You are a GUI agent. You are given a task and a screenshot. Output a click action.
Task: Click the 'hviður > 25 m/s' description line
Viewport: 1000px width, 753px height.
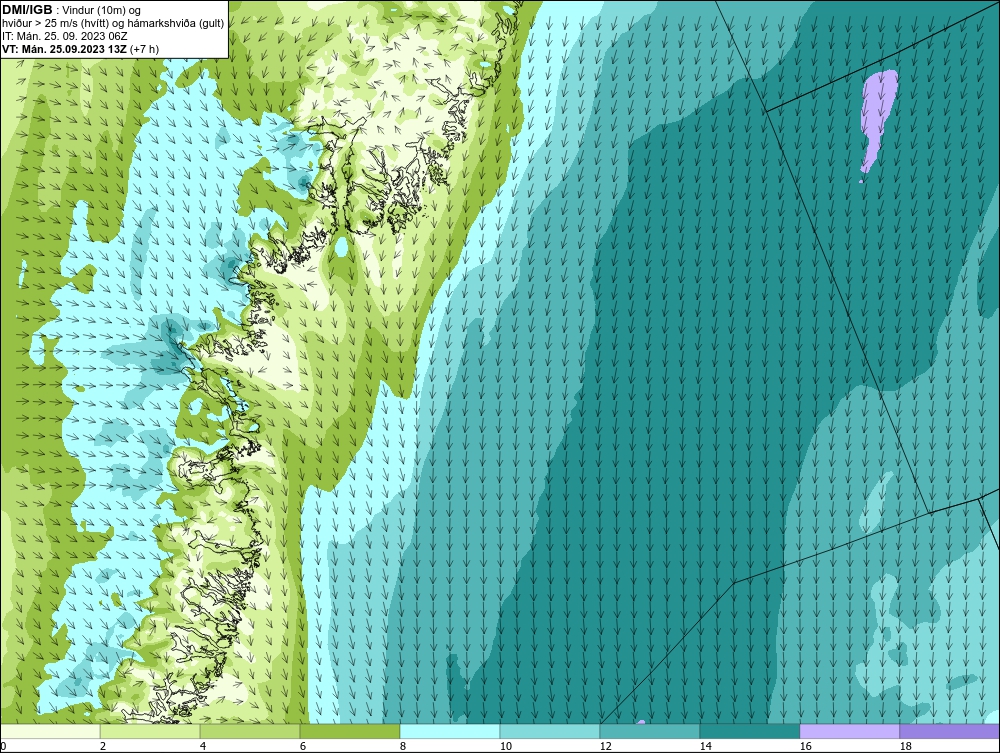[113, 24]
